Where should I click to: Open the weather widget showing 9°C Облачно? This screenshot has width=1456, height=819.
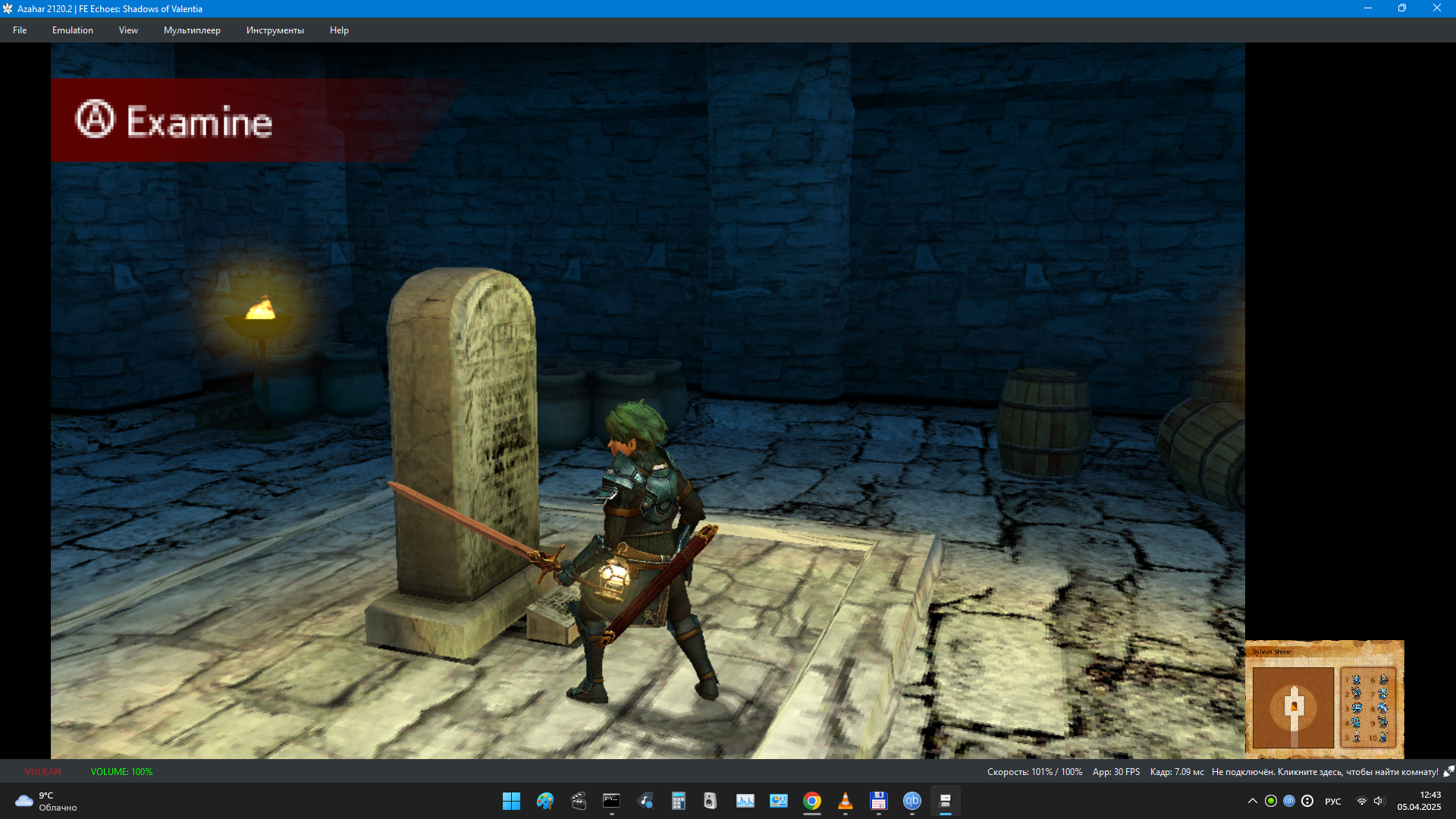click(47, 801)
